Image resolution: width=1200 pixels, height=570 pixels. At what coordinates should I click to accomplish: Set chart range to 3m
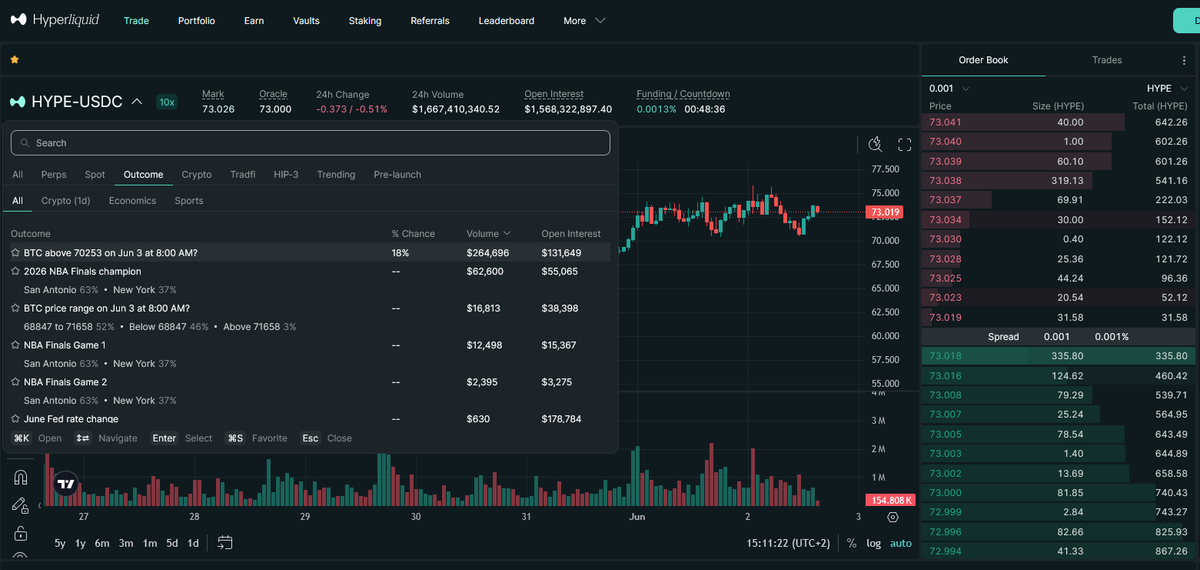[x=126, y=543]
